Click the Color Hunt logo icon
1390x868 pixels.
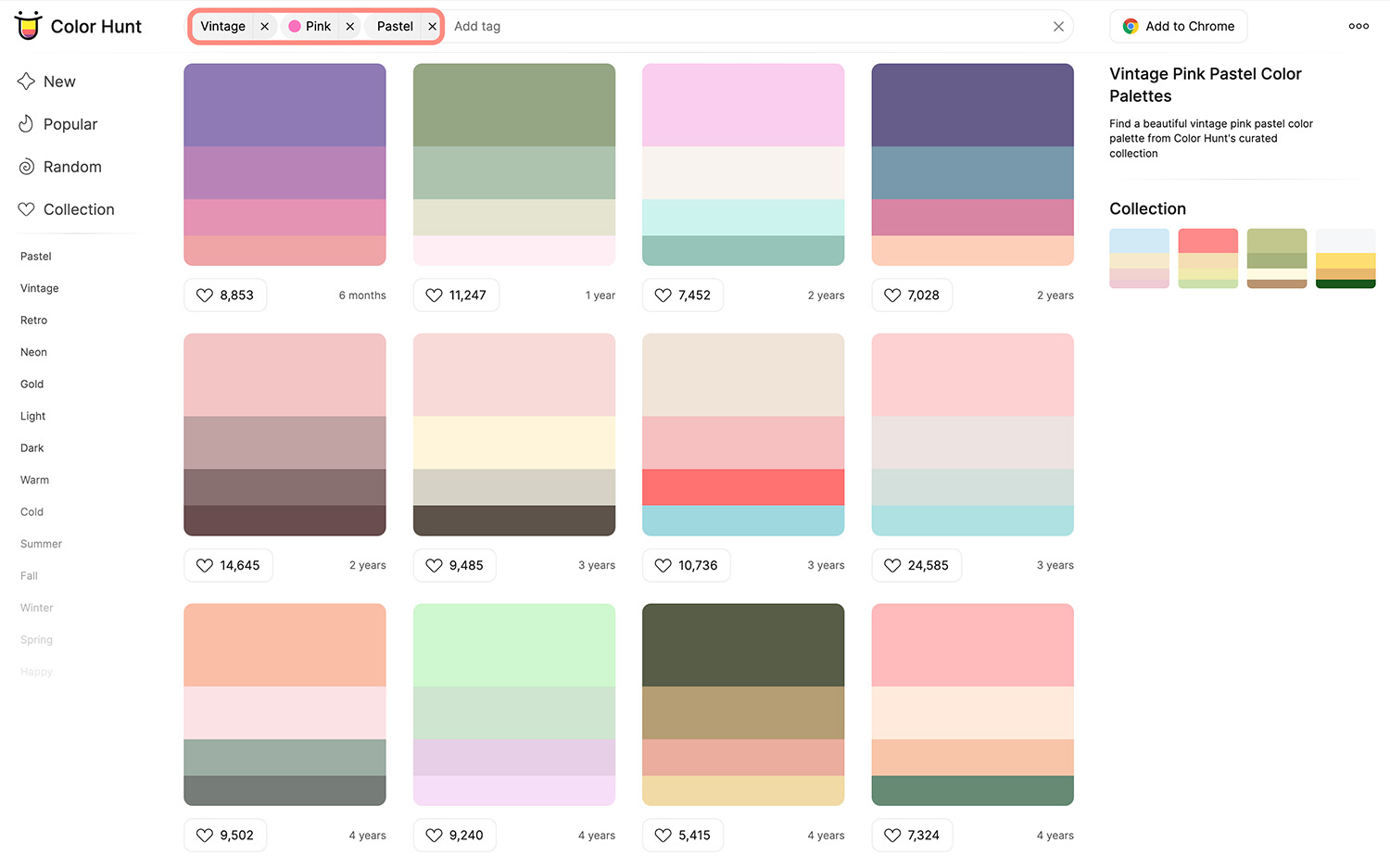29,26
